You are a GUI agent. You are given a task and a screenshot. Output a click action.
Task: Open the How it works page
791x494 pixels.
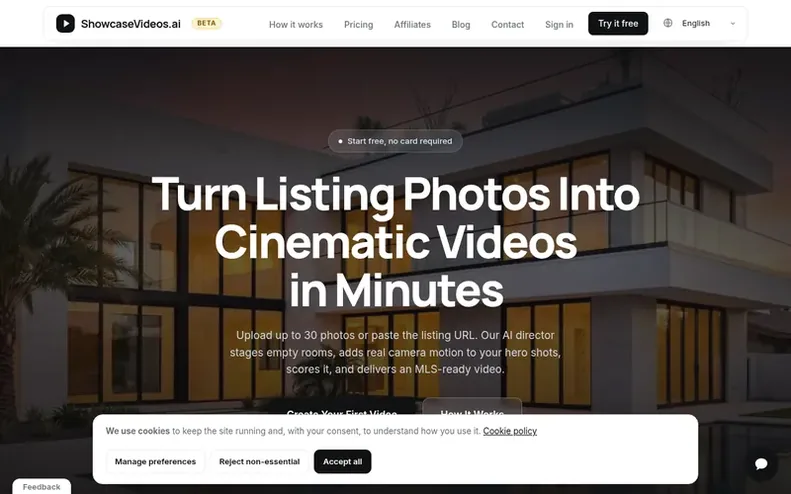tap(296, 24)
